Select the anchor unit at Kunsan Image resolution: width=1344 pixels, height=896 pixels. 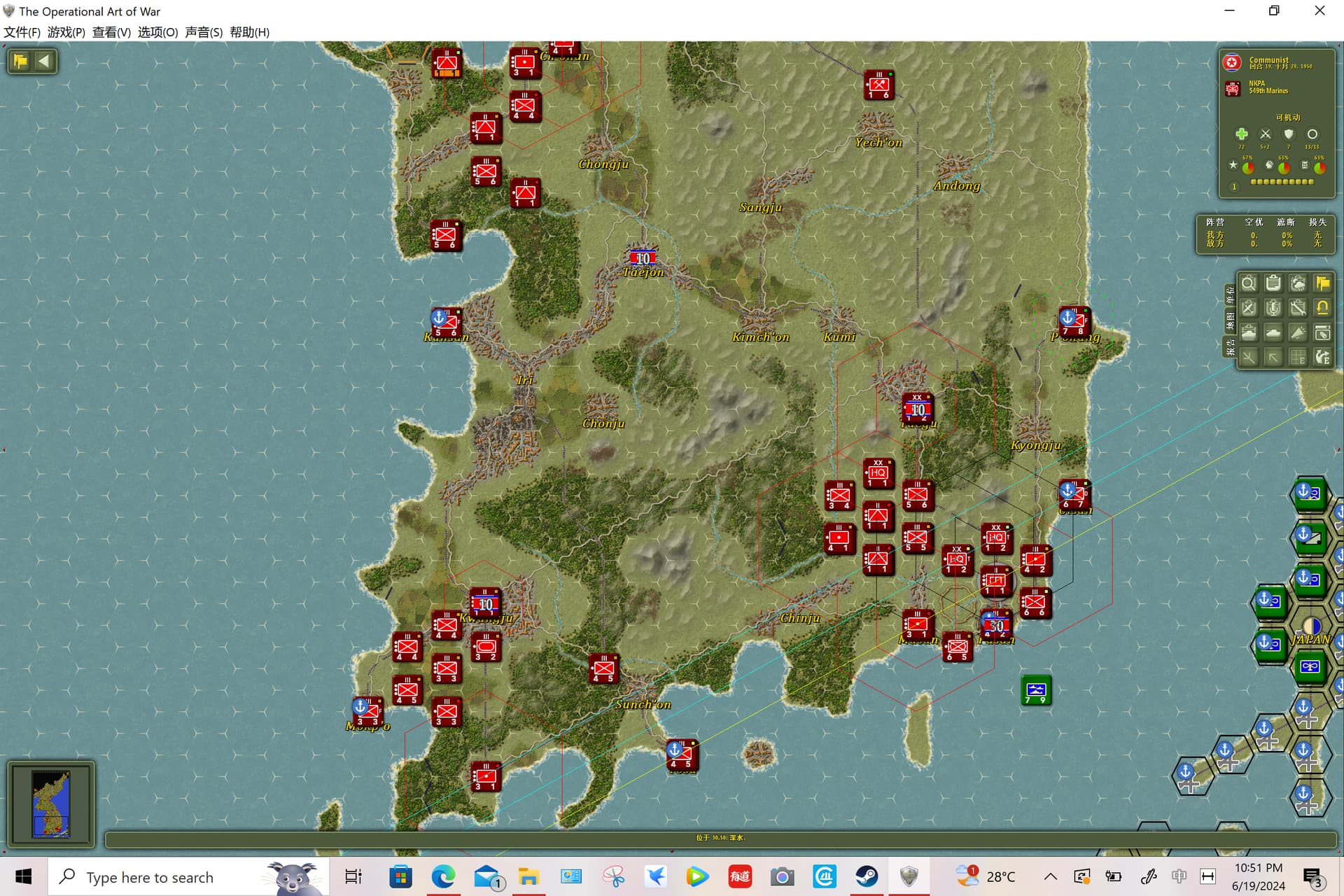pos(446,323)
